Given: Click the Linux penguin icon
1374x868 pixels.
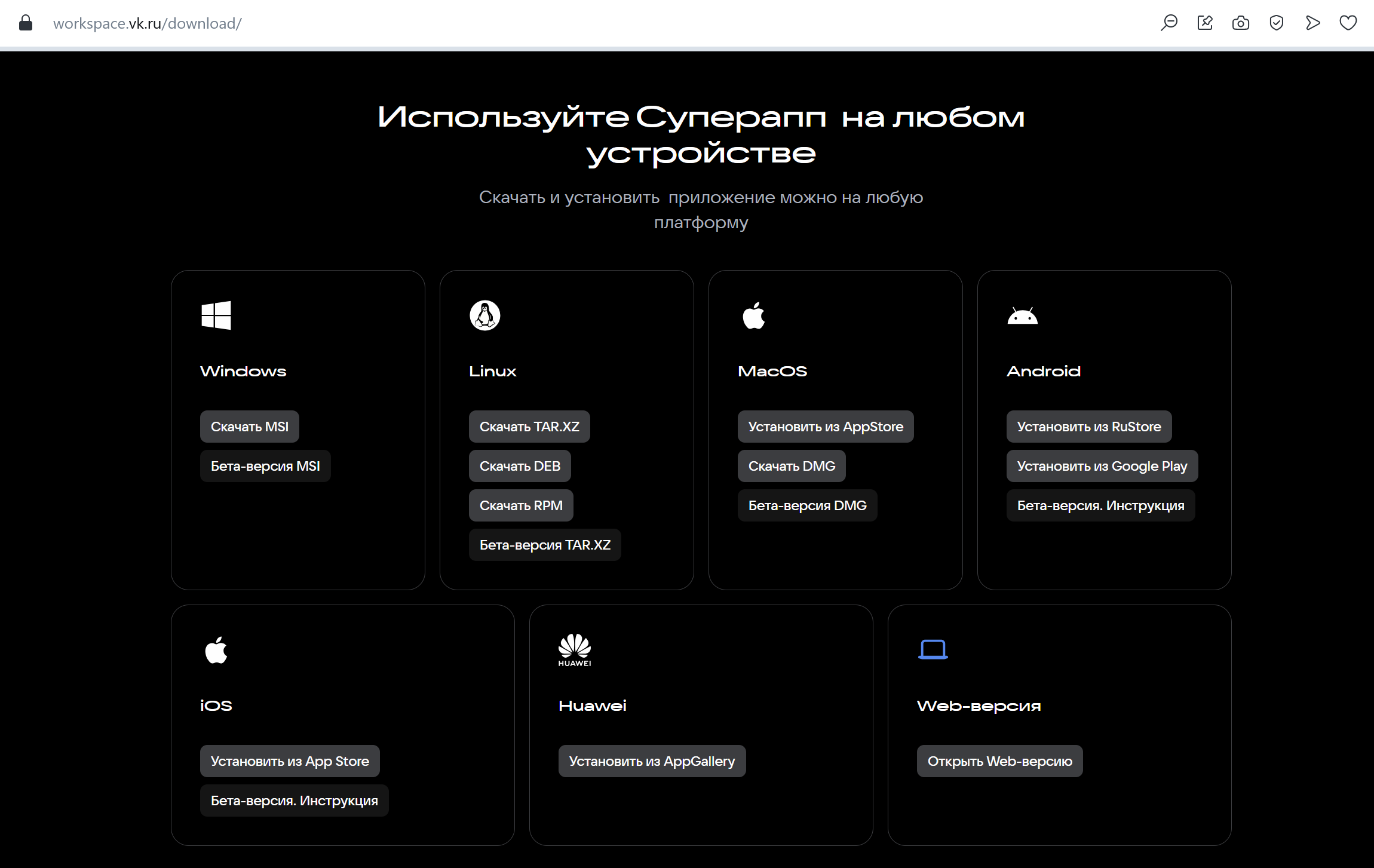Looking at the screenshot, I should 484,315.
